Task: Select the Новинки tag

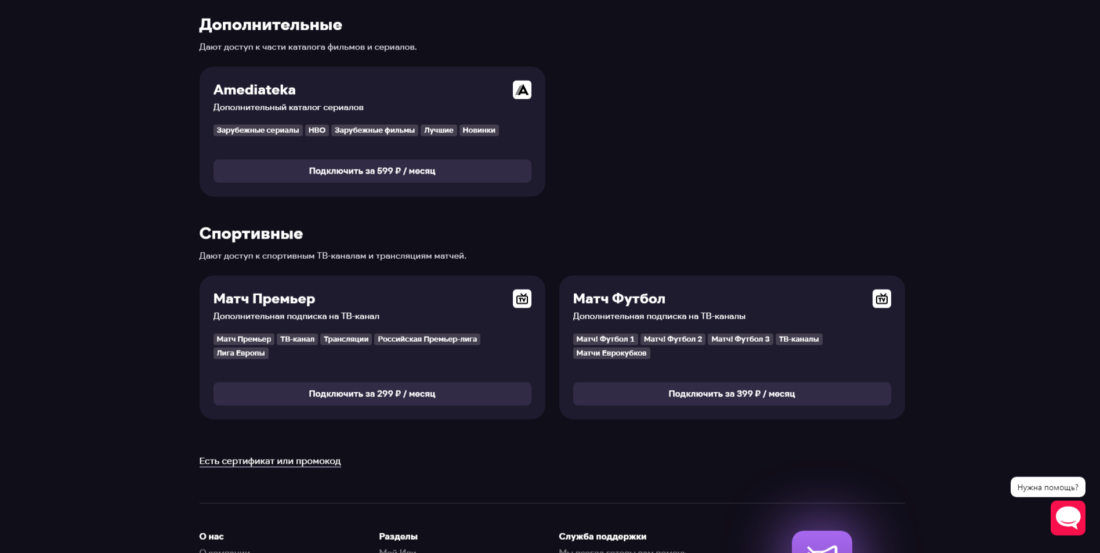Action: point(479,130)
